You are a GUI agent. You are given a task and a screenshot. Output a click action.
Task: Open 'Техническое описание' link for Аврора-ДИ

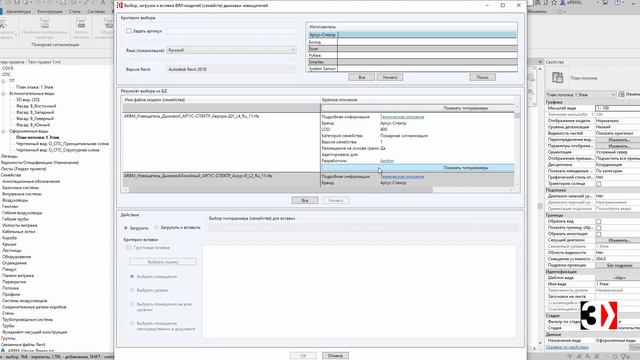coord(402,117)
